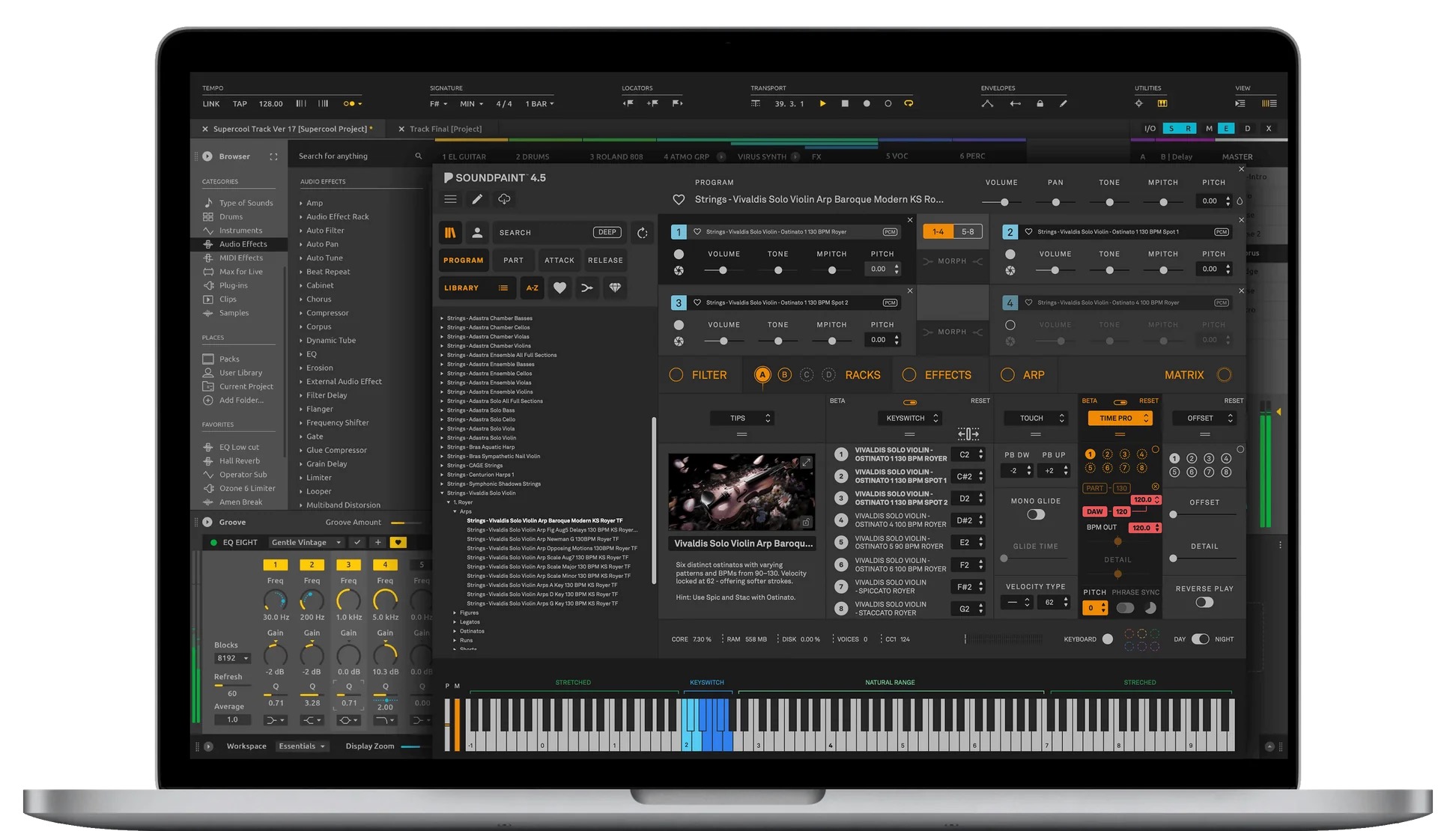The width and height of the screenshot is (1456, 831).
Task: Open the TIPS dropdown
Action: 742,418
